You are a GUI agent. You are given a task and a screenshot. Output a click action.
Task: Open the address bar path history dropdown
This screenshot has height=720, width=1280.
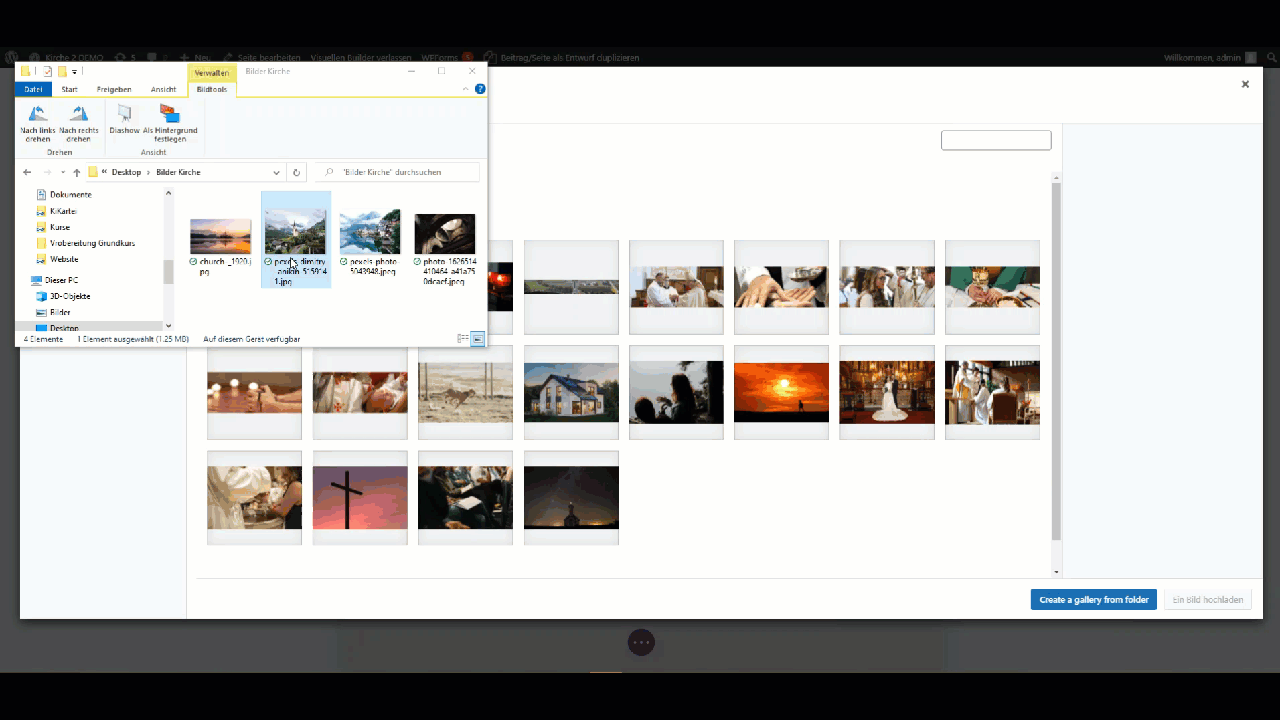tap(277, 172)
